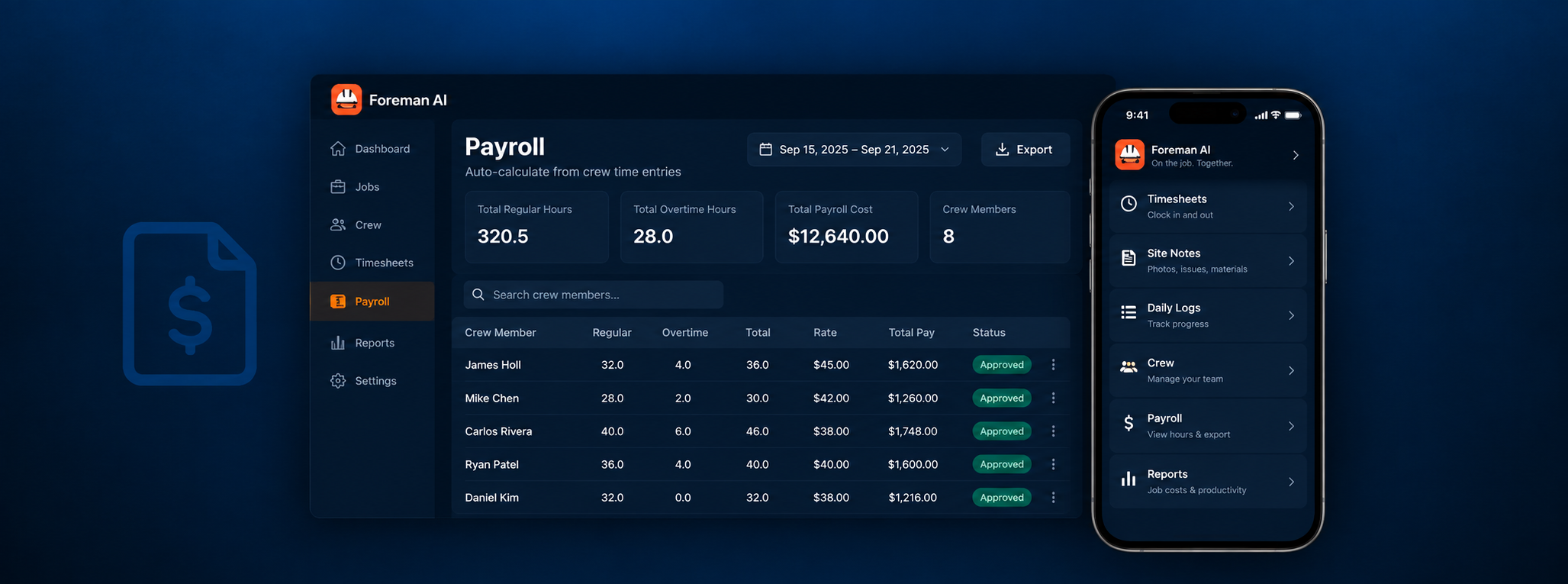
Task: Click the Foreman AI hard-hat logo in desktop header
Action: 346,99
